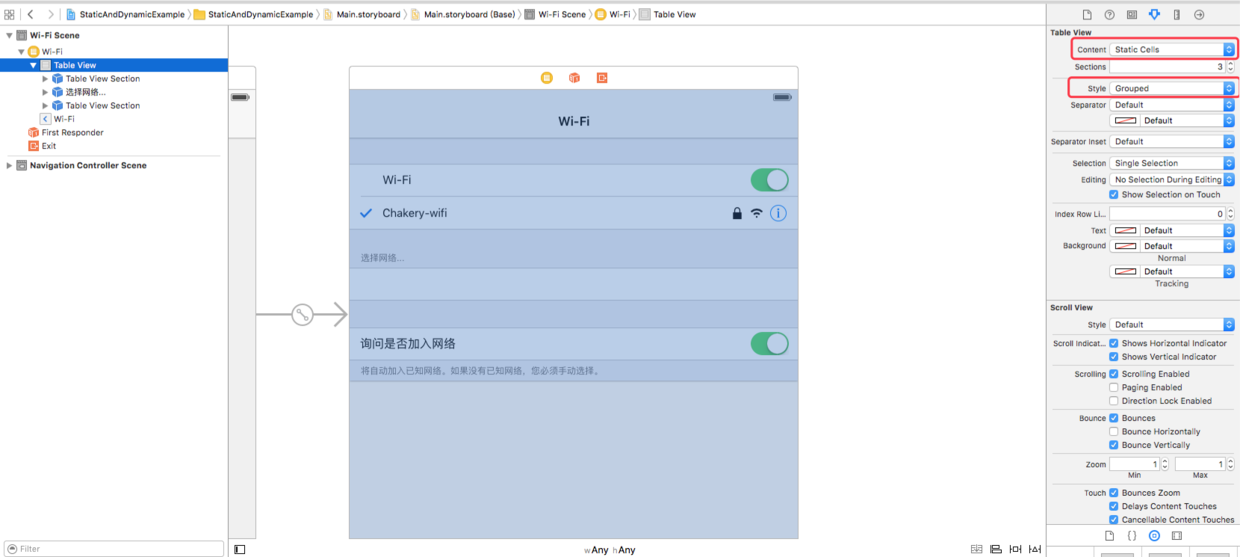Toggle the document outline button
This screenshot has height=557, width=1240.
pos(240,549)
